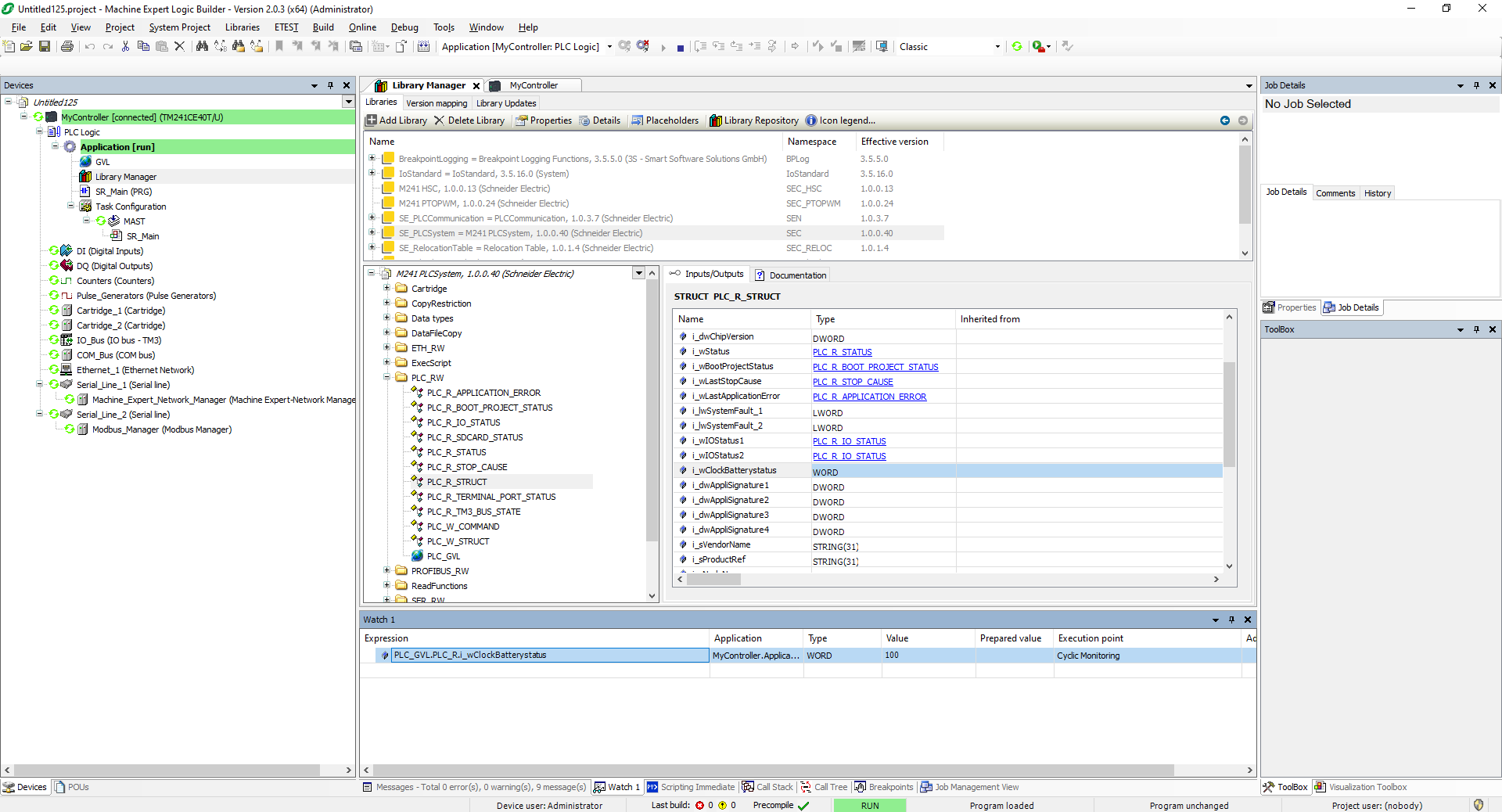
Task: Switch to the MyController editor tab
Action: [534, 85]
